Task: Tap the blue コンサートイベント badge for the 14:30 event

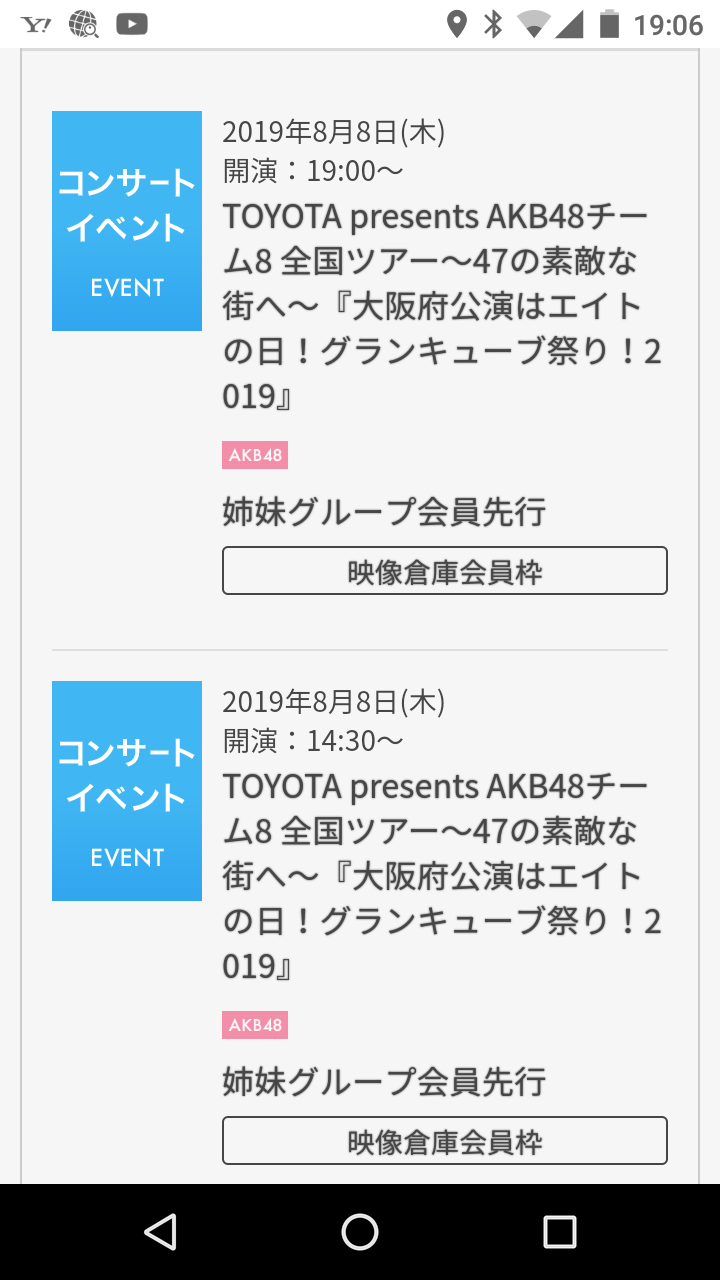Action: (127, 791)
